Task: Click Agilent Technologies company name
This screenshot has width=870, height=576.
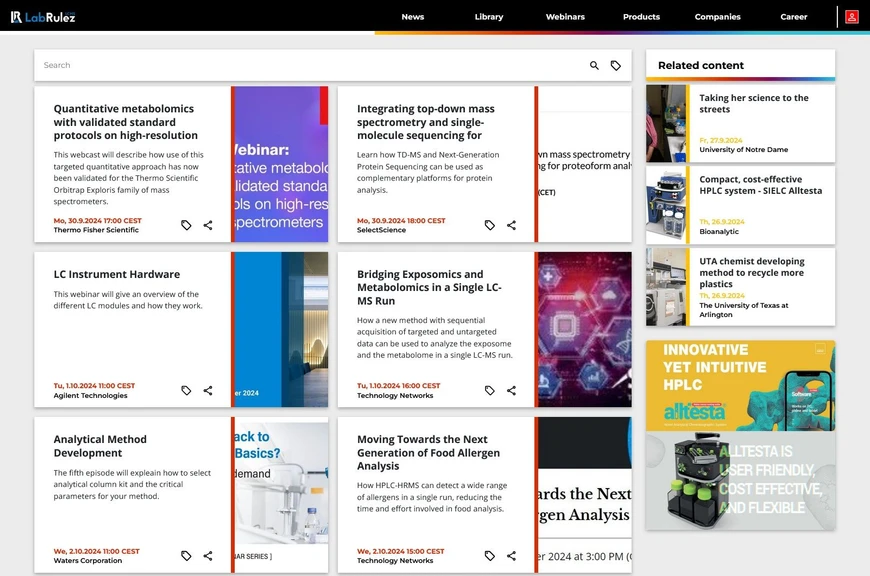Action: pyautogui.click(x=90, y=395)
